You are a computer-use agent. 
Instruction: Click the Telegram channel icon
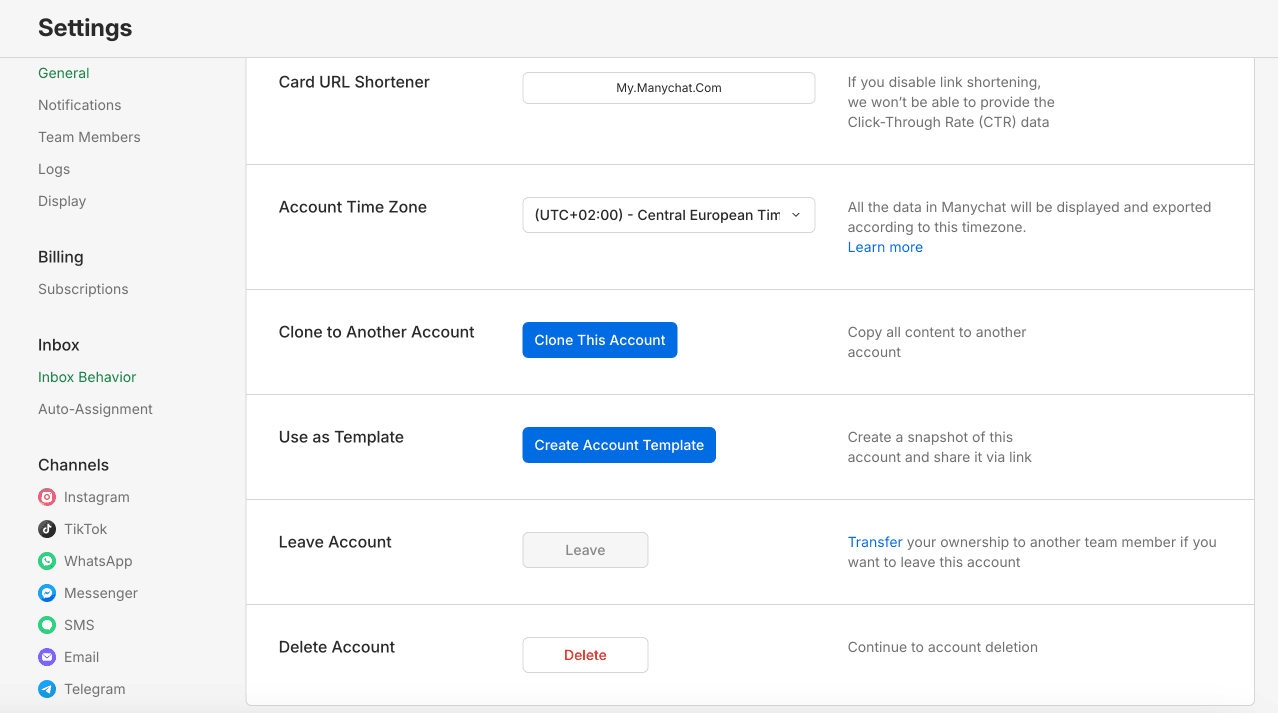pyautogui.click(x=47, y=689)
